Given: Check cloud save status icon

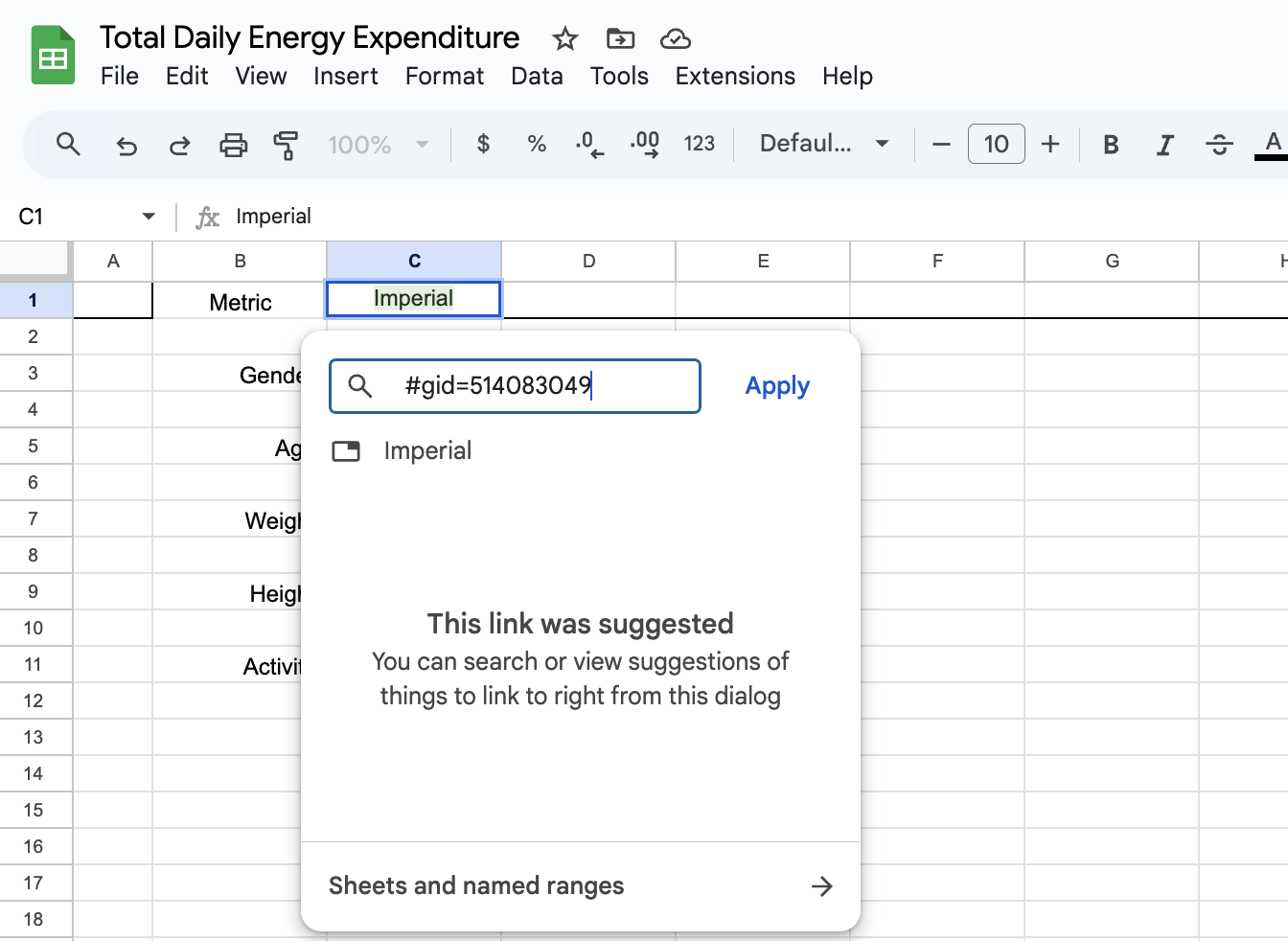Looking at the screenshot, I should click(x=676, y=38).
